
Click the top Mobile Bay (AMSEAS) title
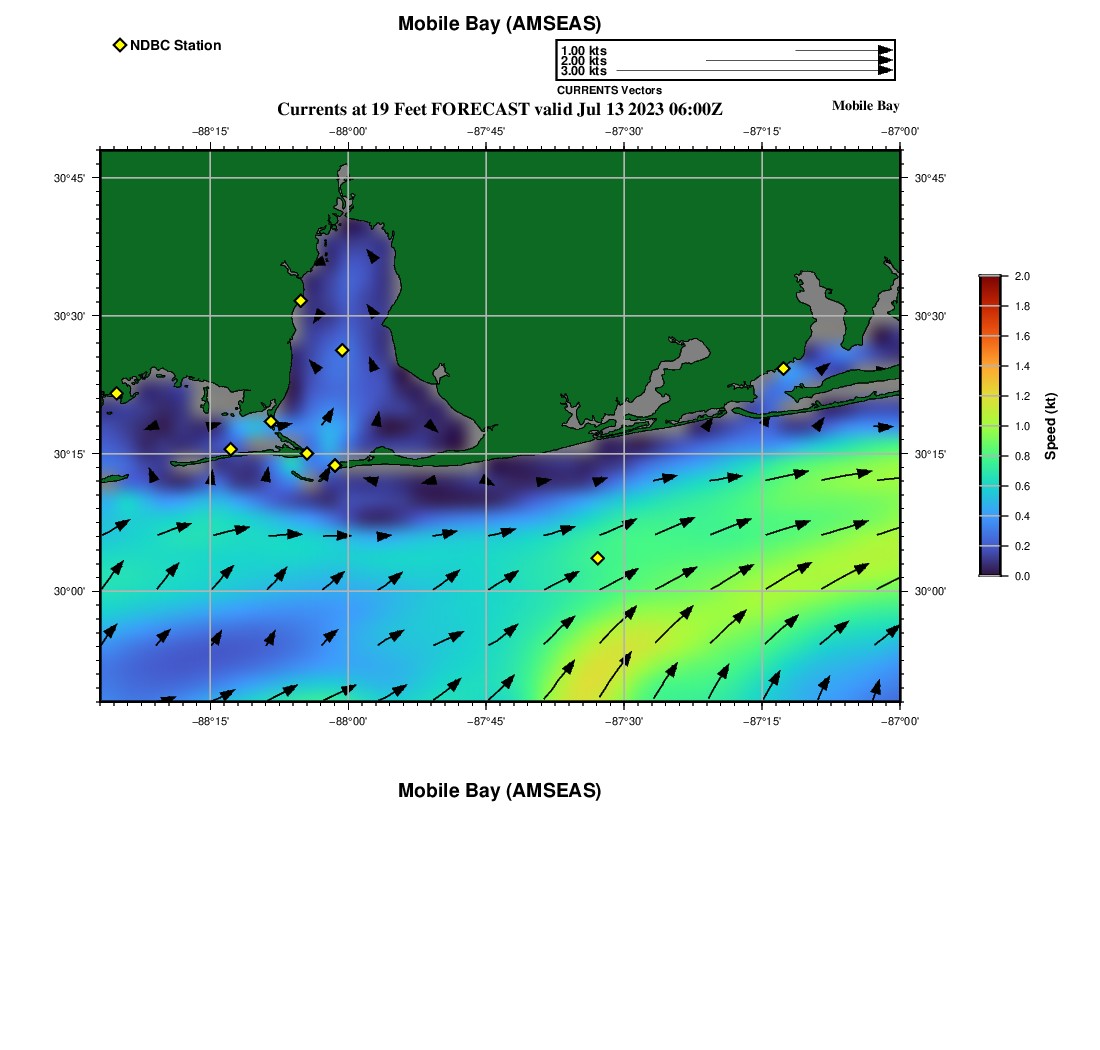pyautogui.click(x=499, y=24)
